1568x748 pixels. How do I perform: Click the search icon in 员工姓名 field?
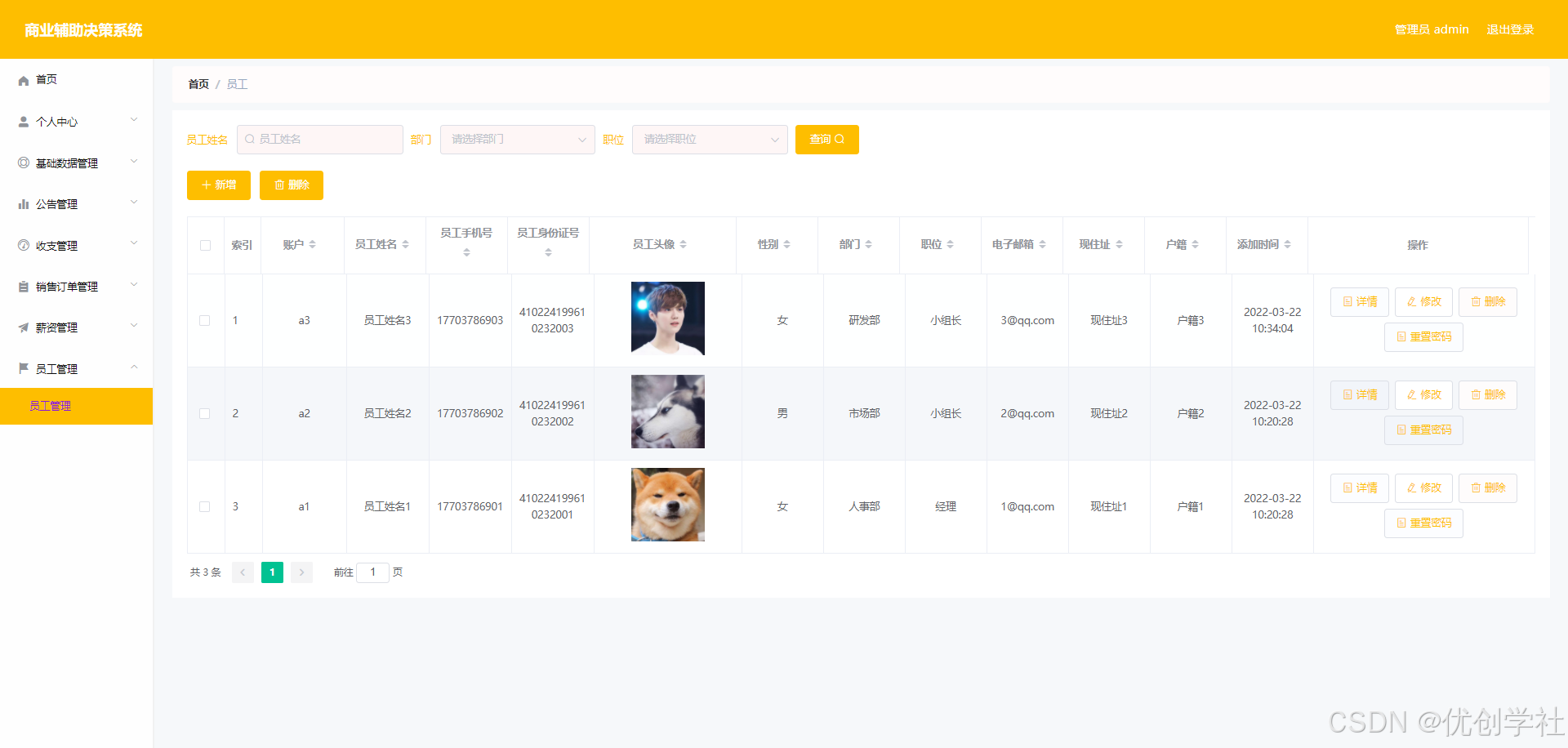point(250,139)
